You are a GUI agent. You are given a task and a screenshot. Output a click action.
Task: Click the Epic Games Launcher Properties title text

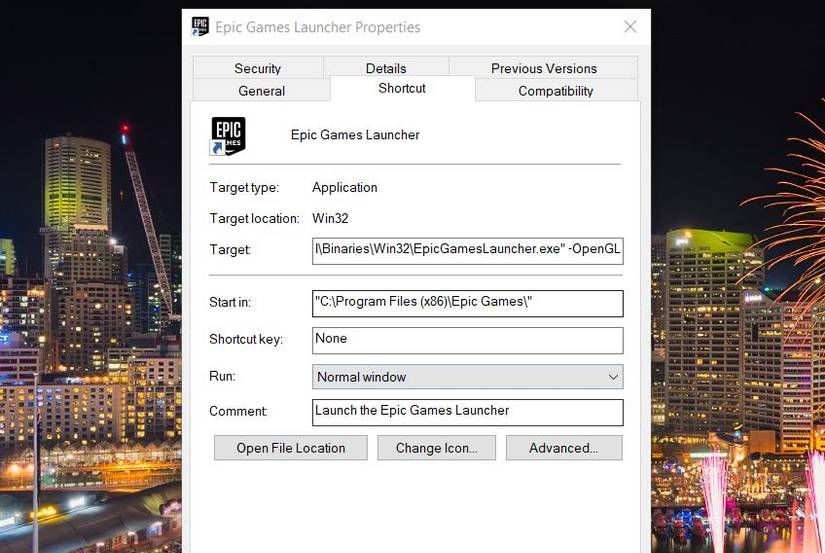pyautogui.click(x=318, y=27)
